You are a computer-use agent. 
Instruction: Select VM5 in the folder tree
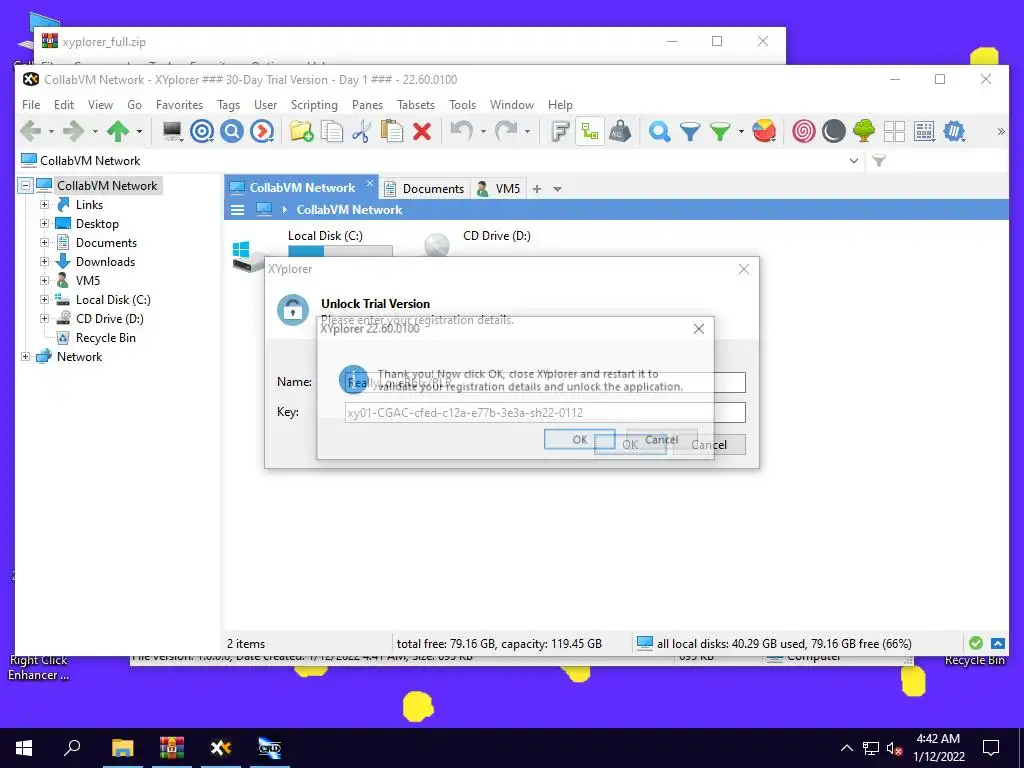tap(88, 280)
